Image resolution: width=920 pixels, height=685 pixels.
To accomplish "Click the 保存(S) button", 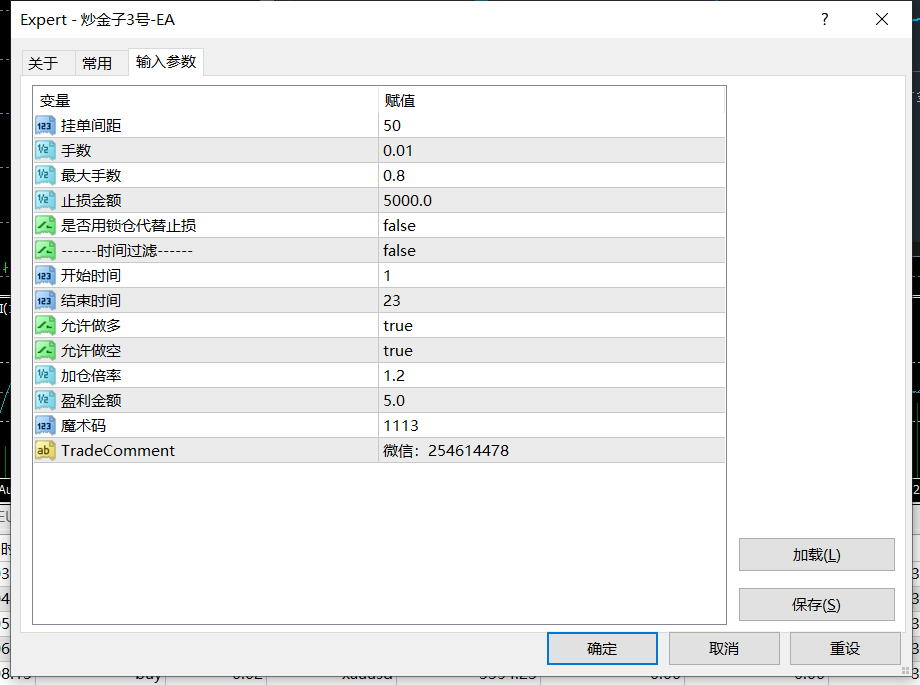I will pyautogui.click(x=817, y=604).
